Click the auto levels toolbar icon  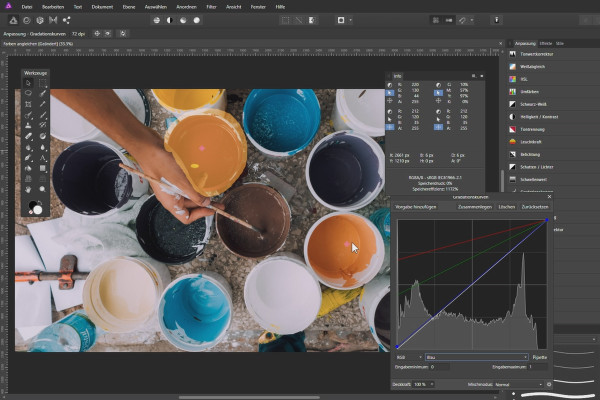tap(157, 20)
